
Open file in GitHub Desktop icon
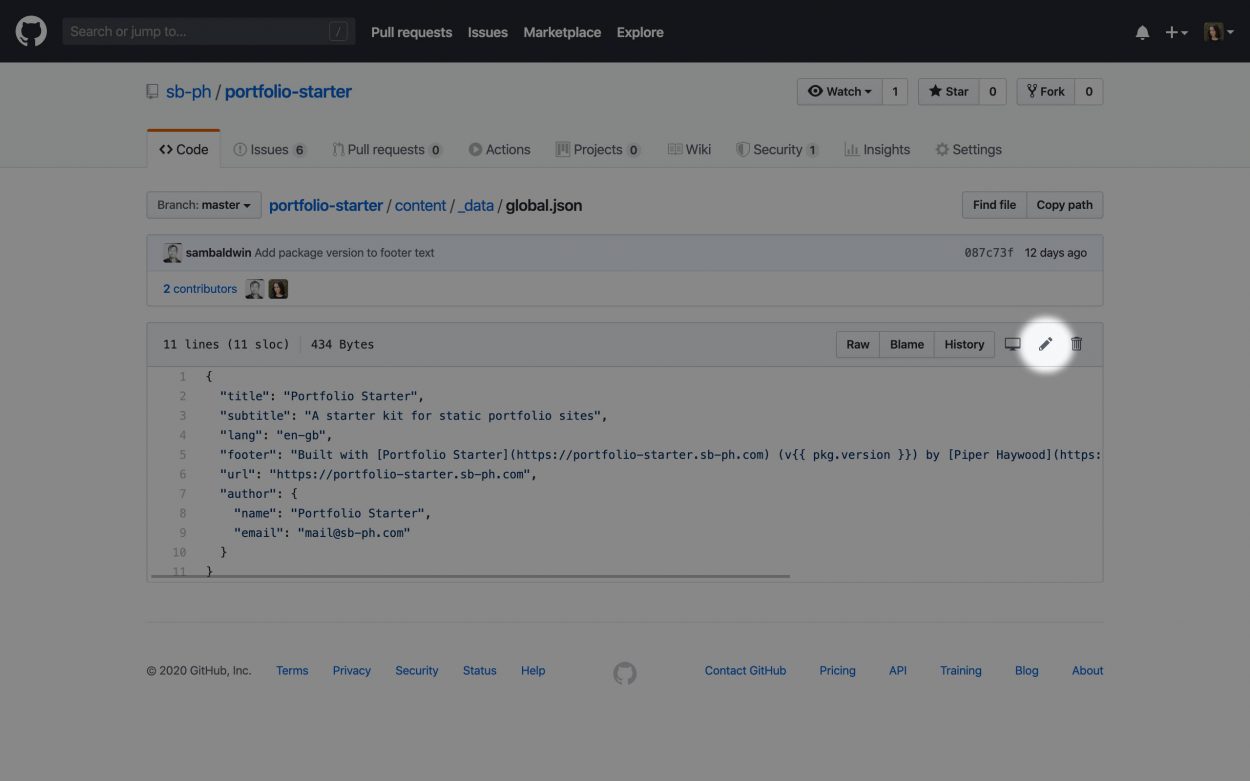(x=1013, y=344)
